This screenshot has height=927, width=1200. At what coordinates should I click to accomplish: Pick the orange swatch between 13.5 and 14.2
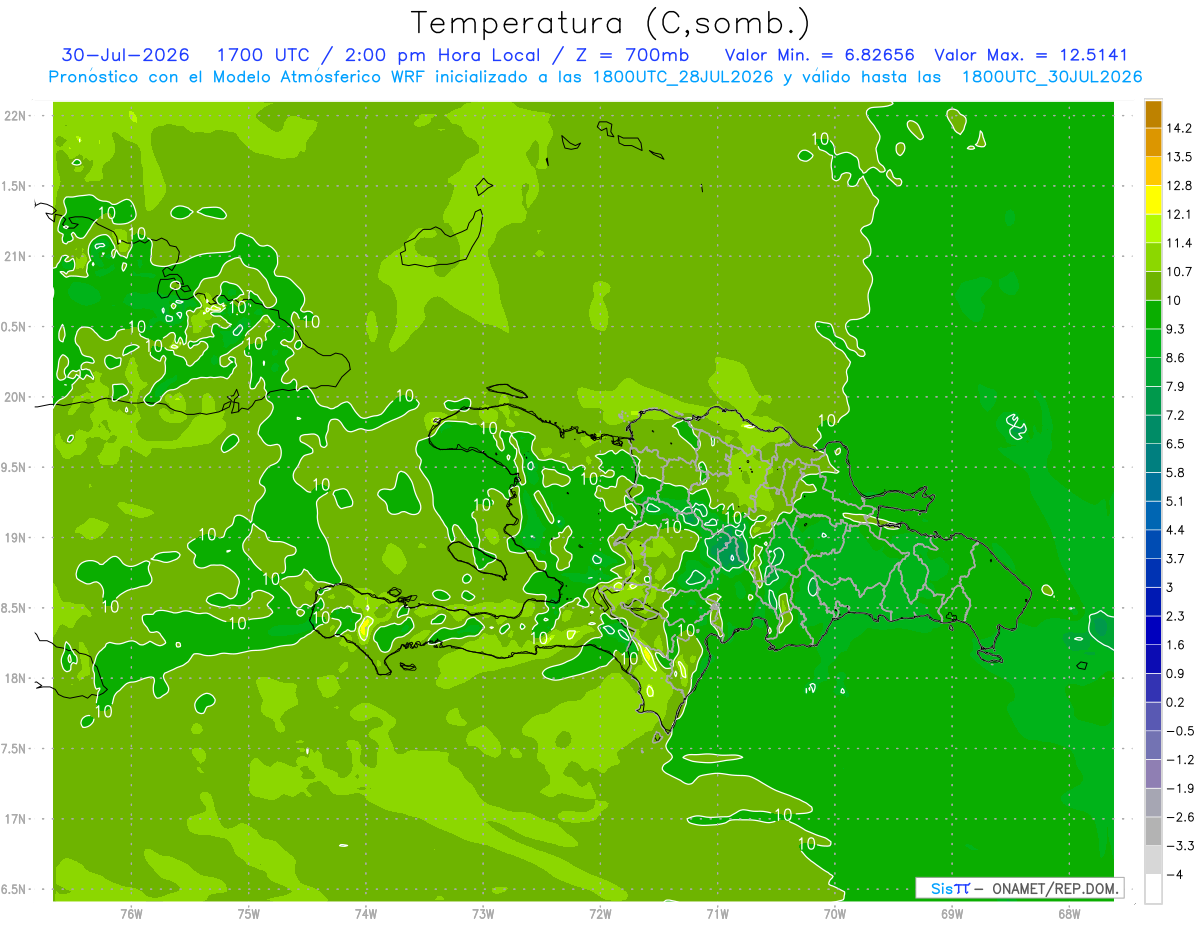pos(1153,142)
